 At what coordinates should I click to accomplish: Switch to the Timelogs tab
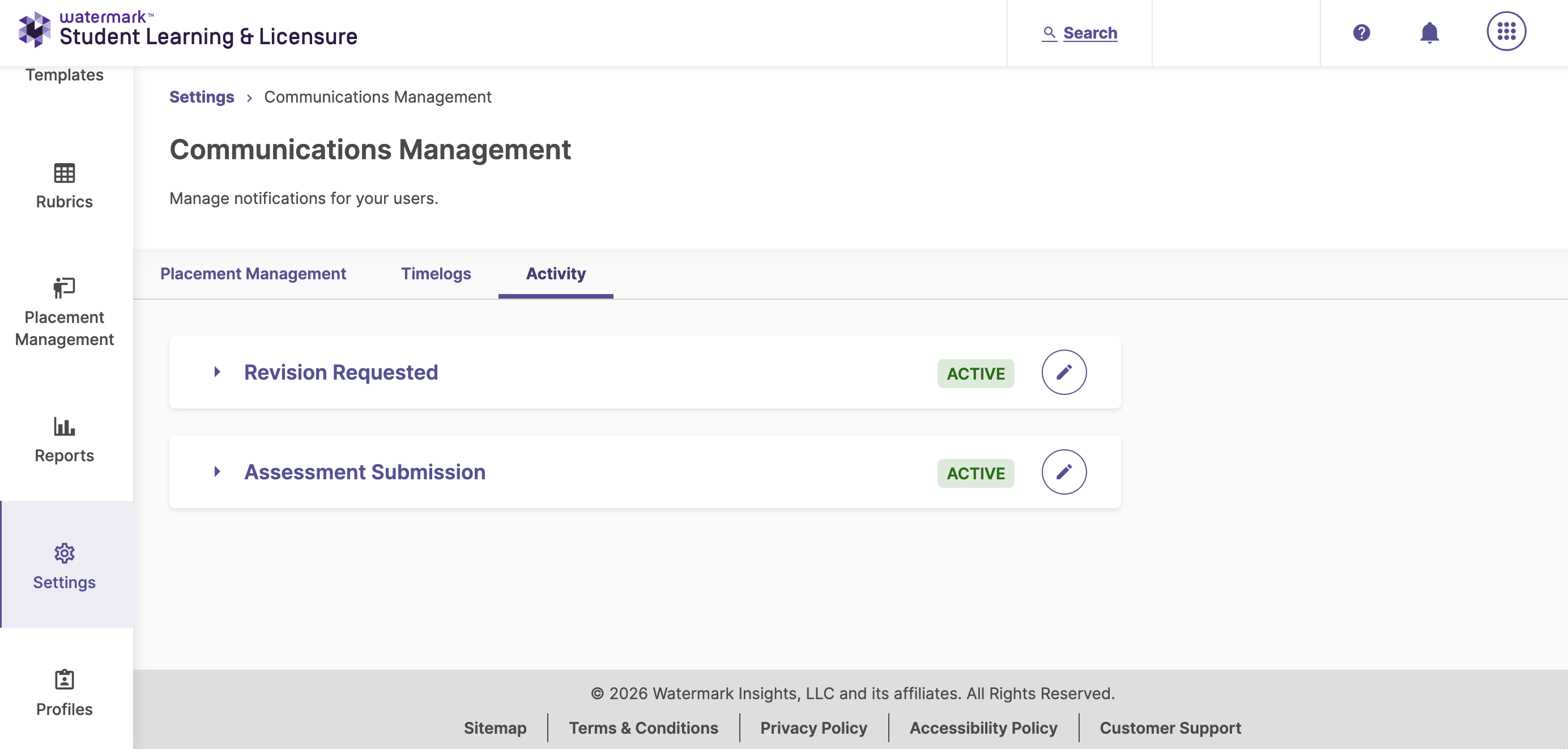[x=436, y=274]
